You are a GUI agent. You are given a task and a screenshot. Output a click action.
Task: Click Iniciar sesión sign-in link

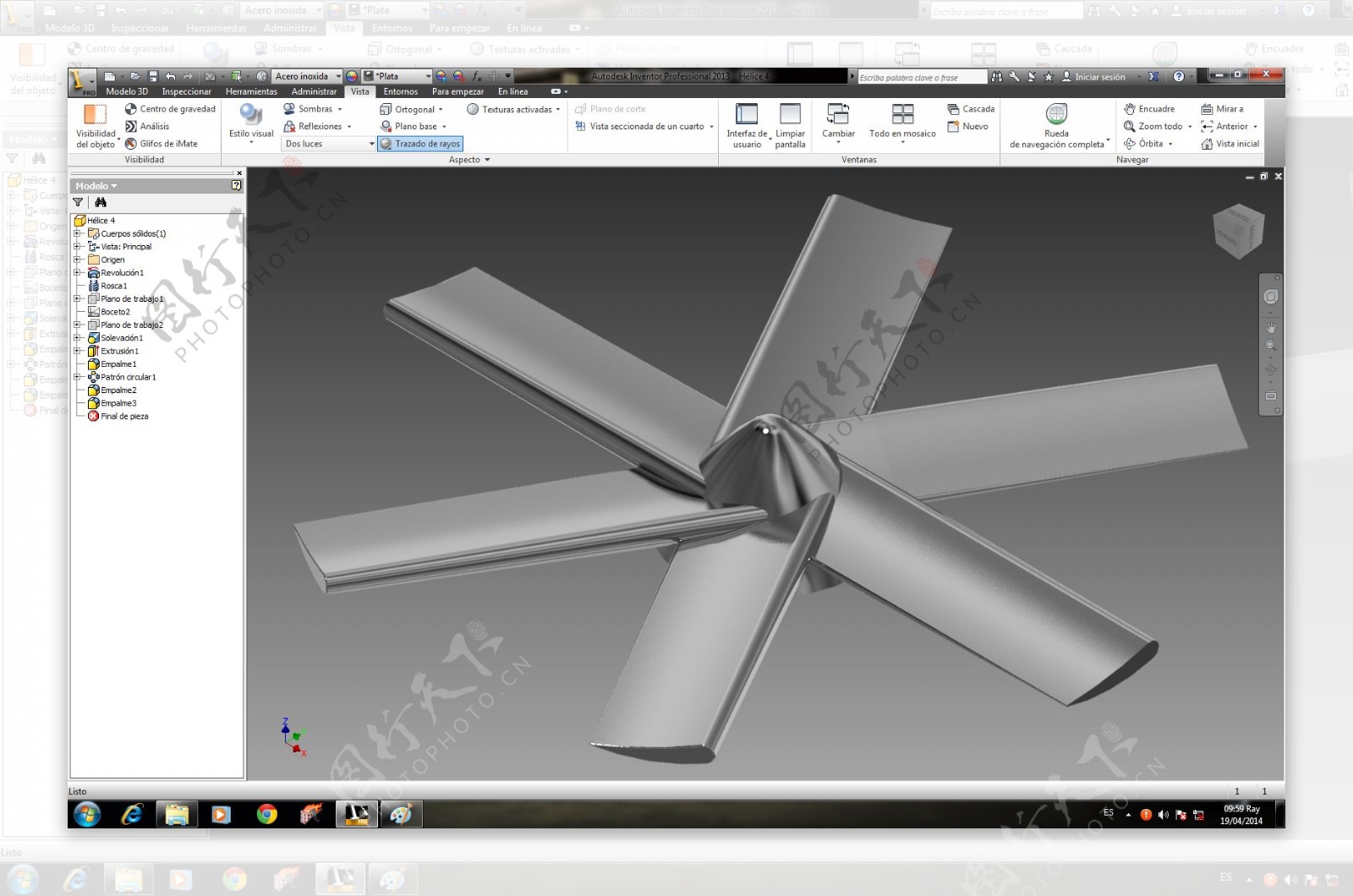tap(1093, 77)
